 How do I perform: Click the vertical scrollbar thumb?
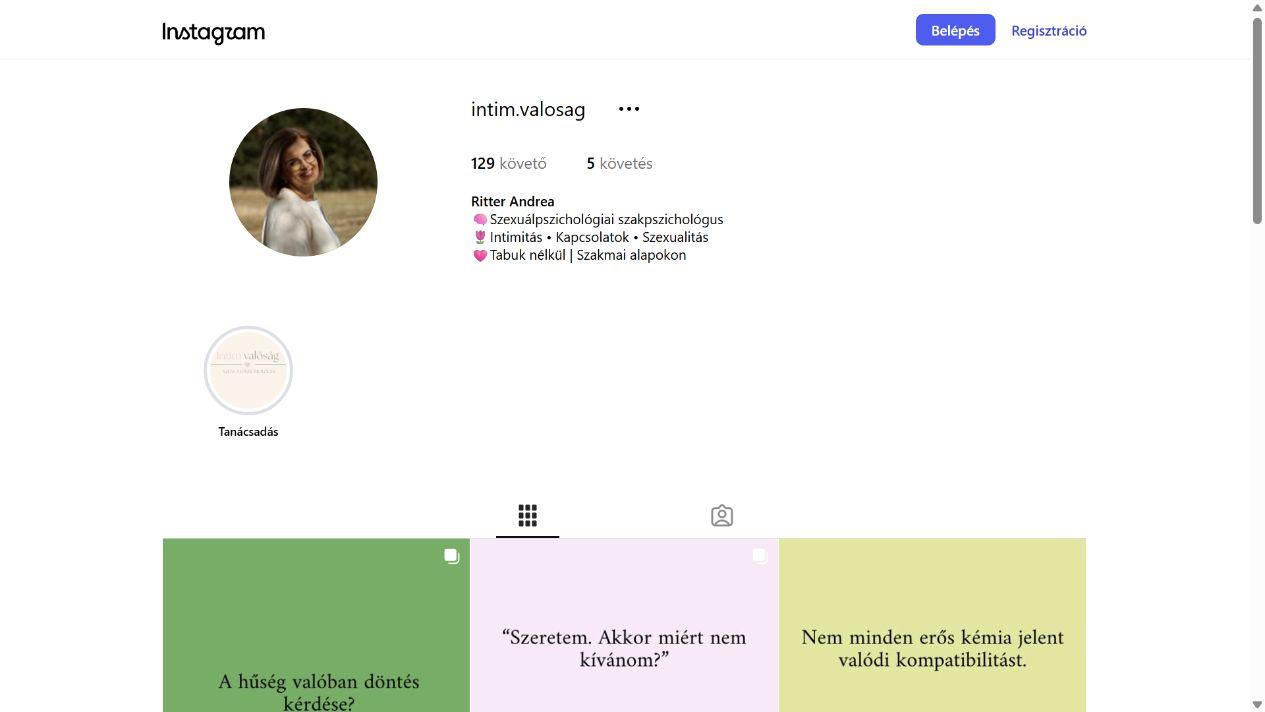point(1257,120)
